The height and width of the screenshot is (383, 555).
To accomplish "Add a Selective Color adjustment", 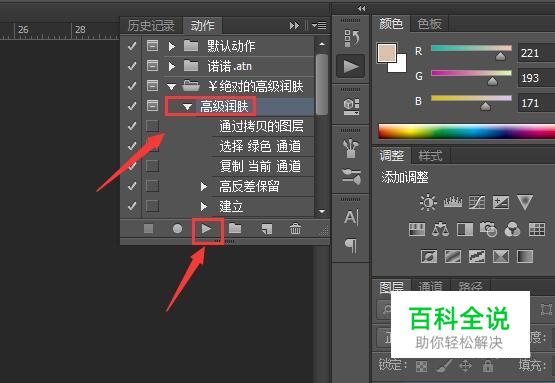I will (x=501, y=256).
